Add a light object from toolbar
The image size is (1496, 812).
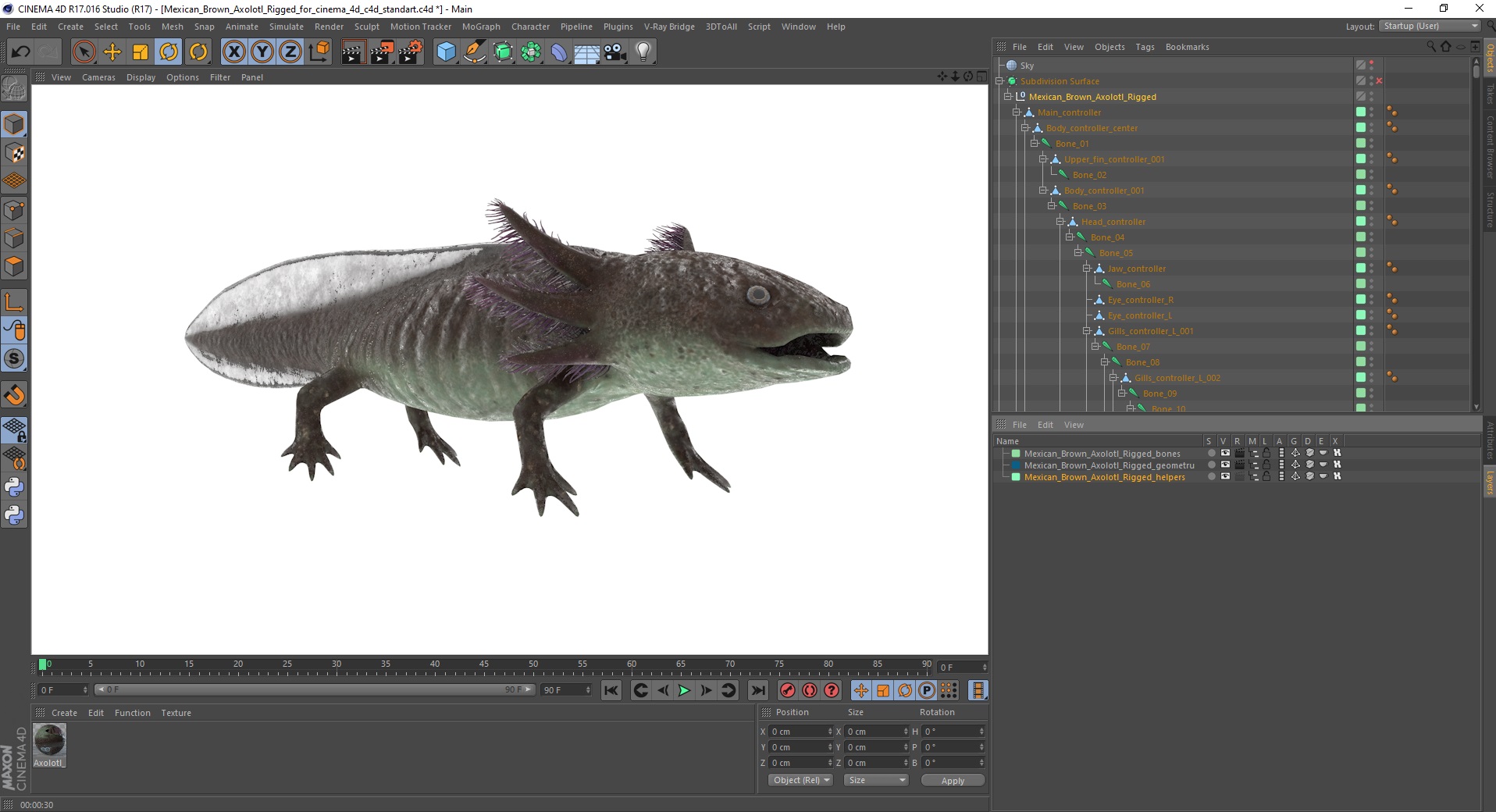pos(643,52)
